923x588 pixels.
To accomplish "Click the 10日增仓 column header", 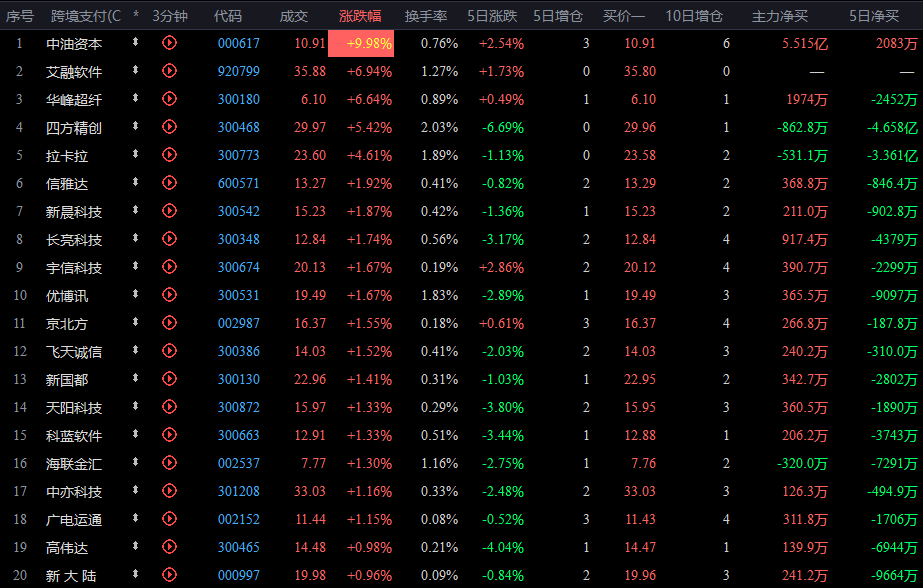I will [694, 16].
